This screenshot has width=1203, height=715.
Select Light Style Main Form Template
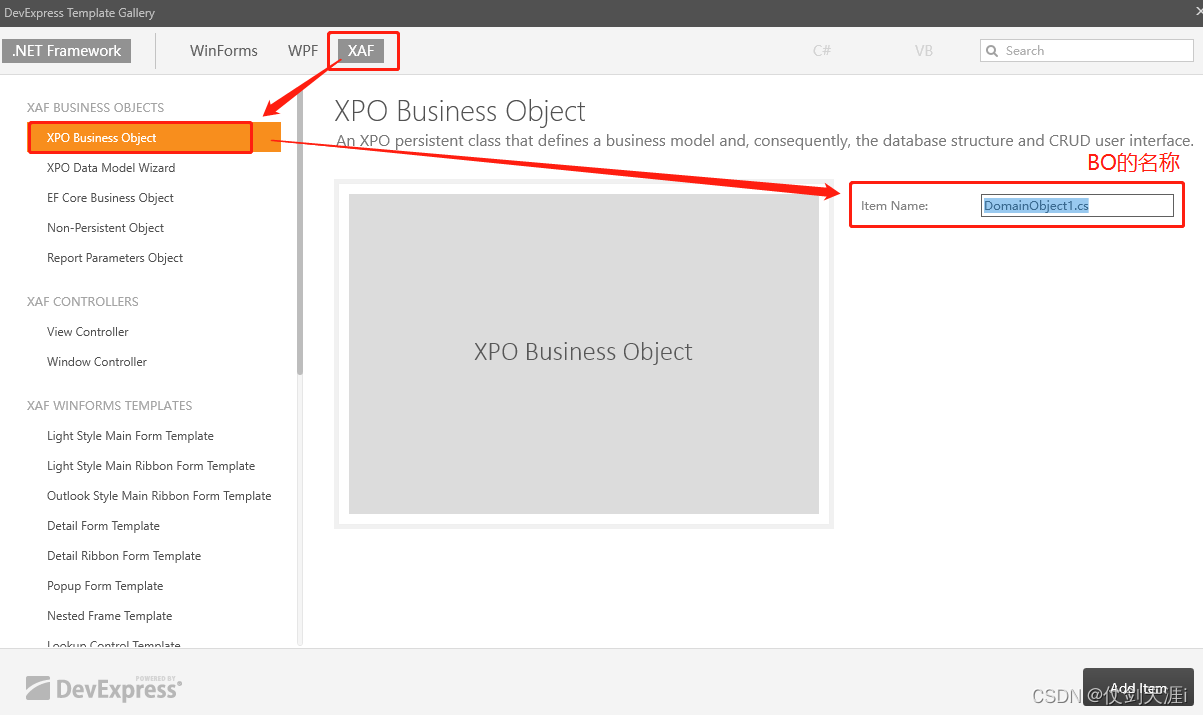pyautogui.click(x=130, y=436)
